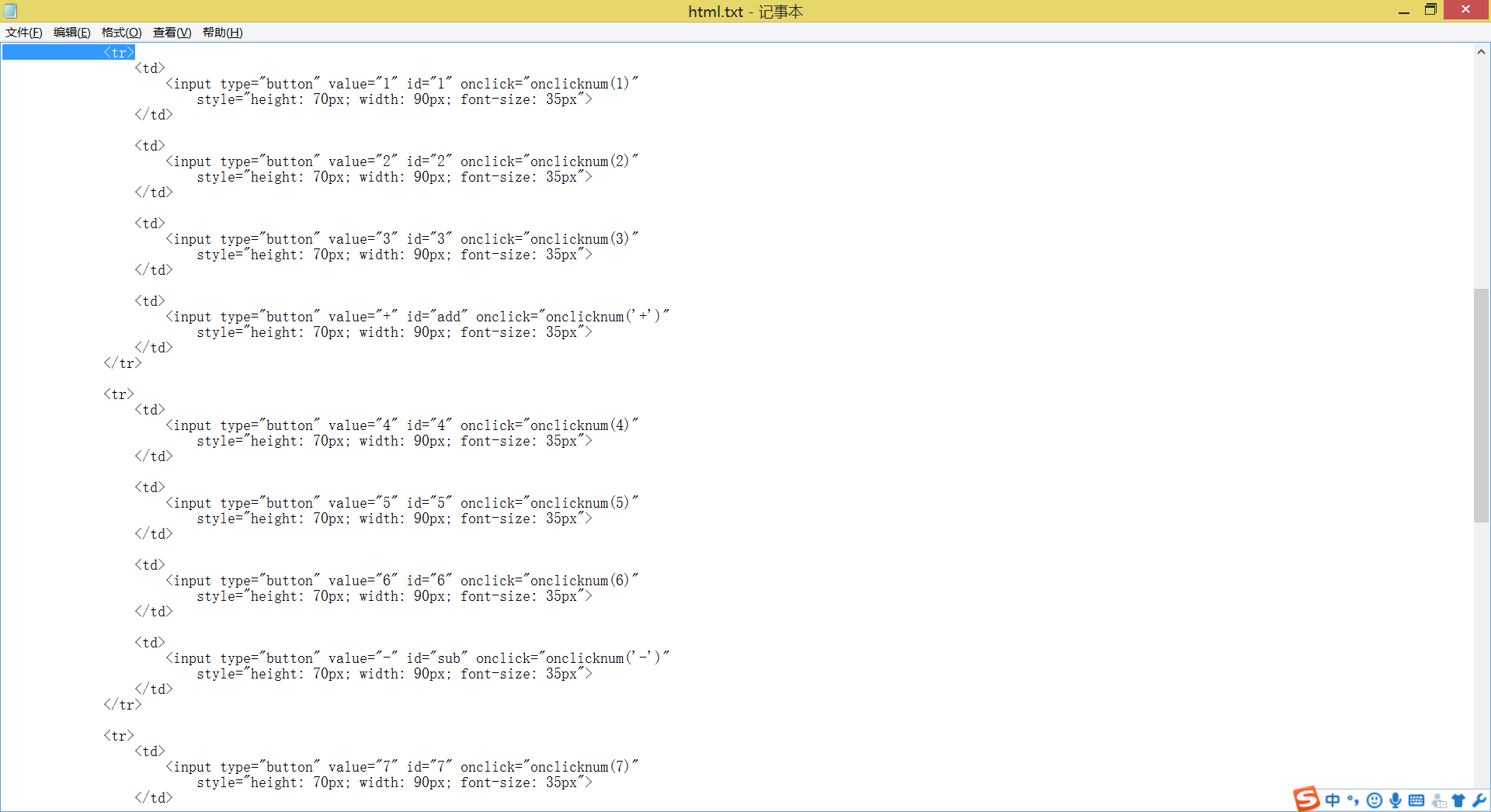
Task: Open the Sogou soft keyboard
Action: (1416, 800)
